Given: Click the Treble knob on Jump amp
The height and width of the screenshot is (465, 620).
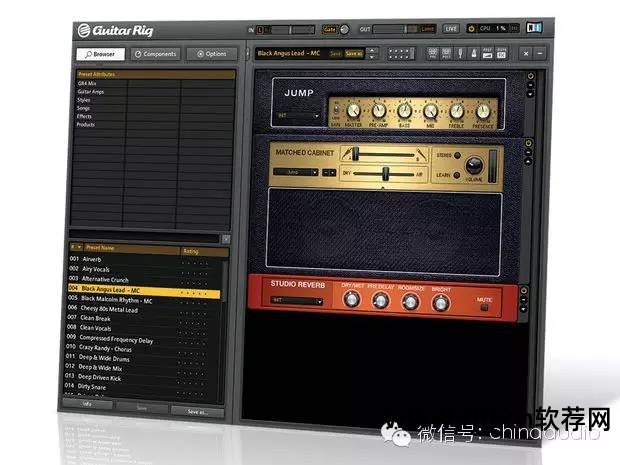Looking at the screenshot, I should point(455,111).
